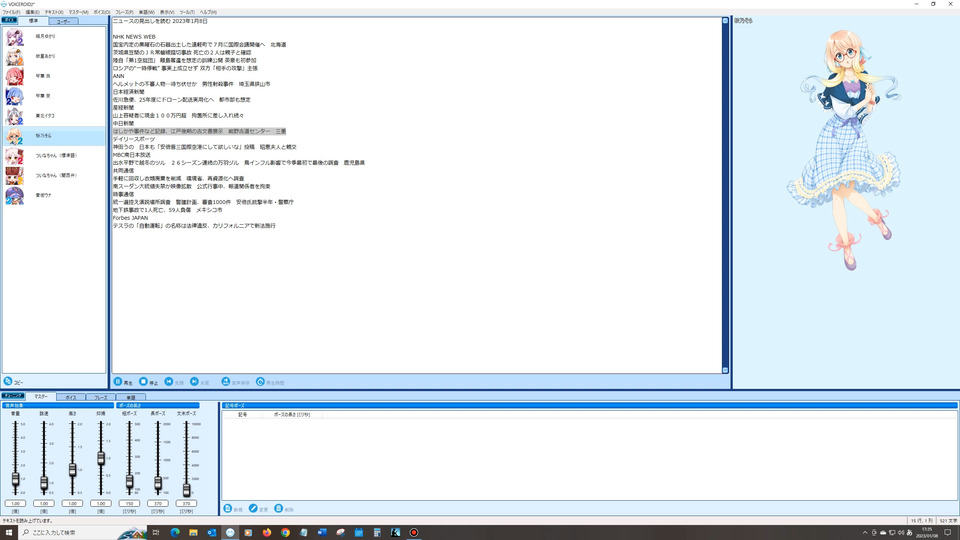Click the 短ポーズ slider handle

129,482
